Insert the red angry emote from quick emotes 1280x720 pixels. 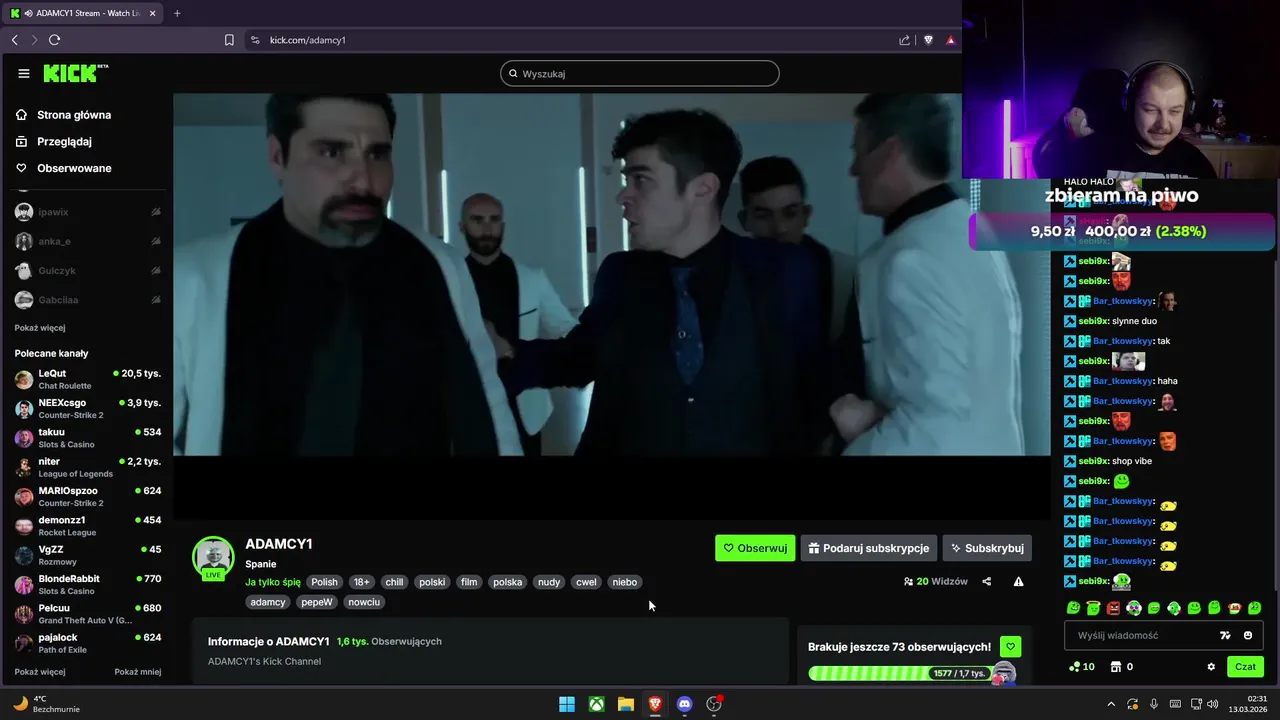[1113, 608]
